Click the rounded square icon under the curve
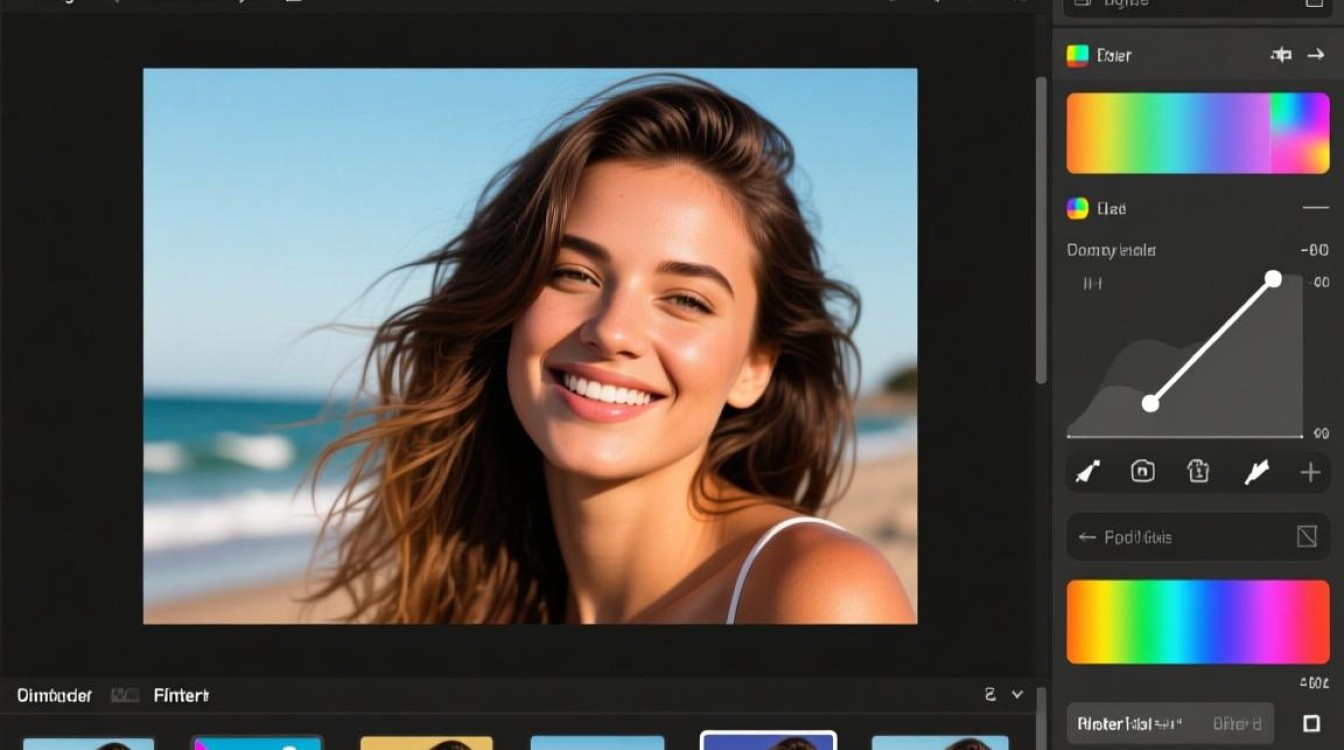 tap(1142, 472)
